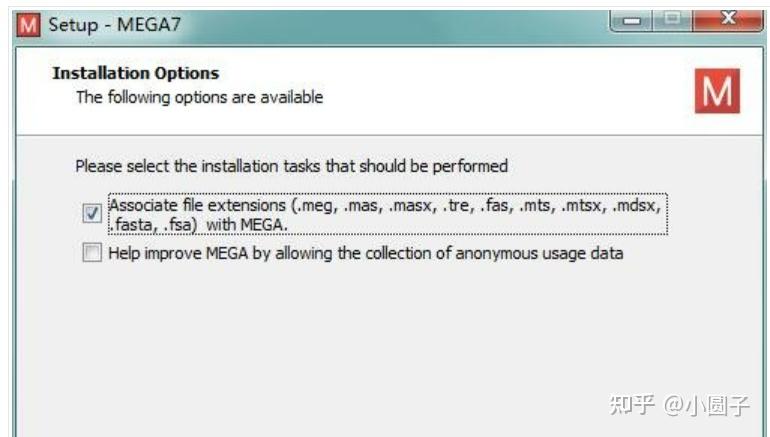Click the MEGA icon in the title bar

(30, 23)
